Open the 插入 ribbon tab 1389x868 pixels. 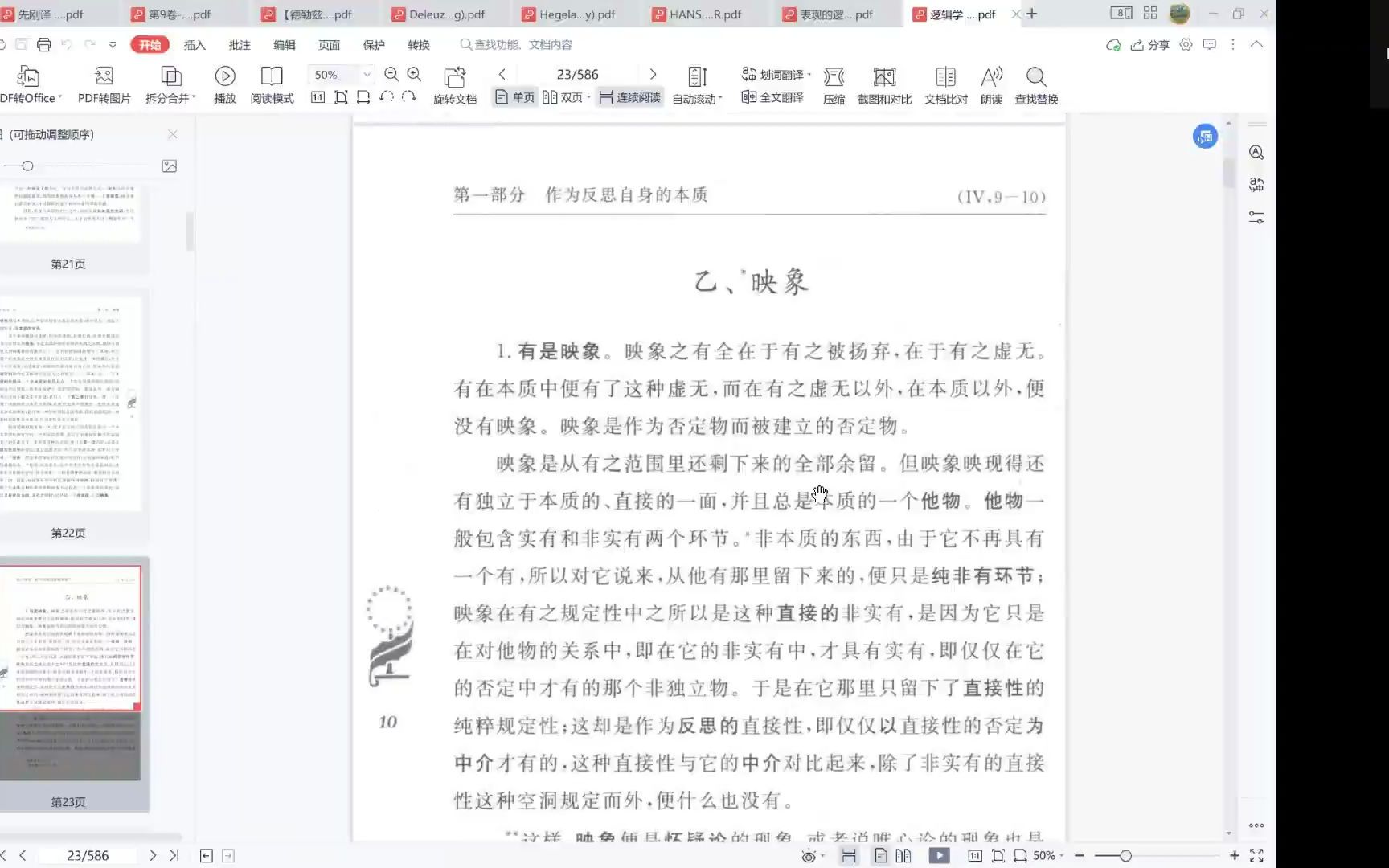195,45
